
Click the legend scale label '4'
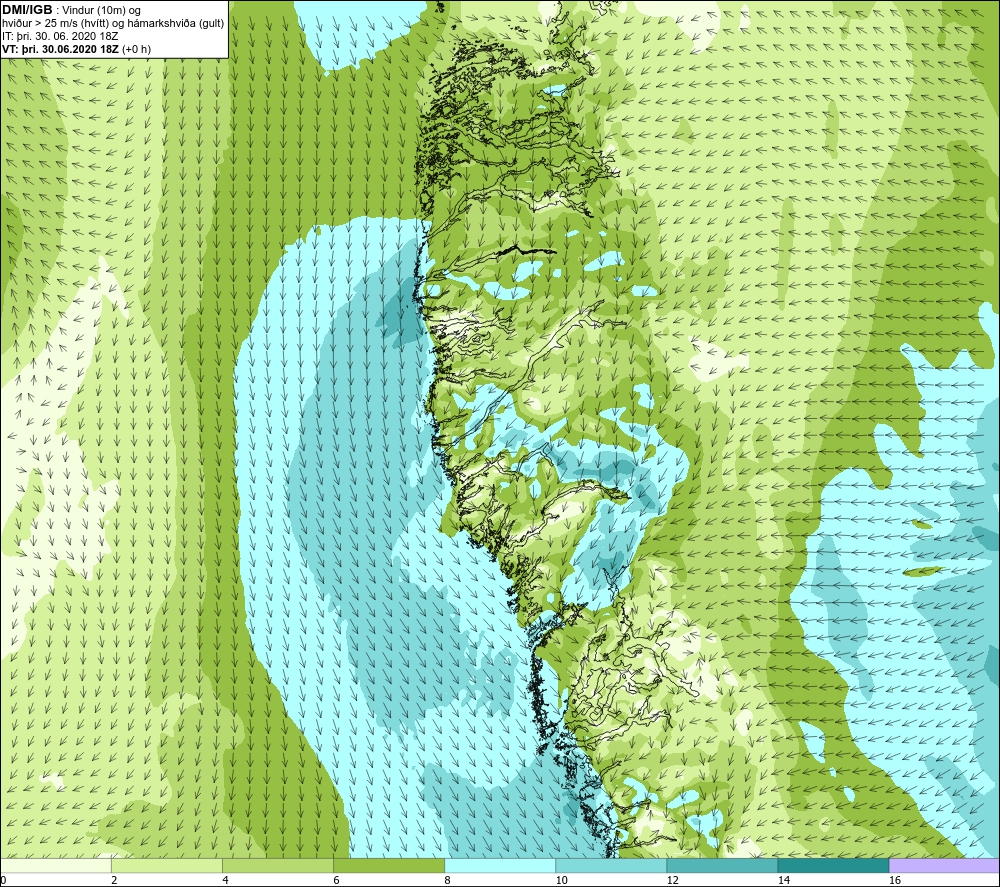coord(225,881)
